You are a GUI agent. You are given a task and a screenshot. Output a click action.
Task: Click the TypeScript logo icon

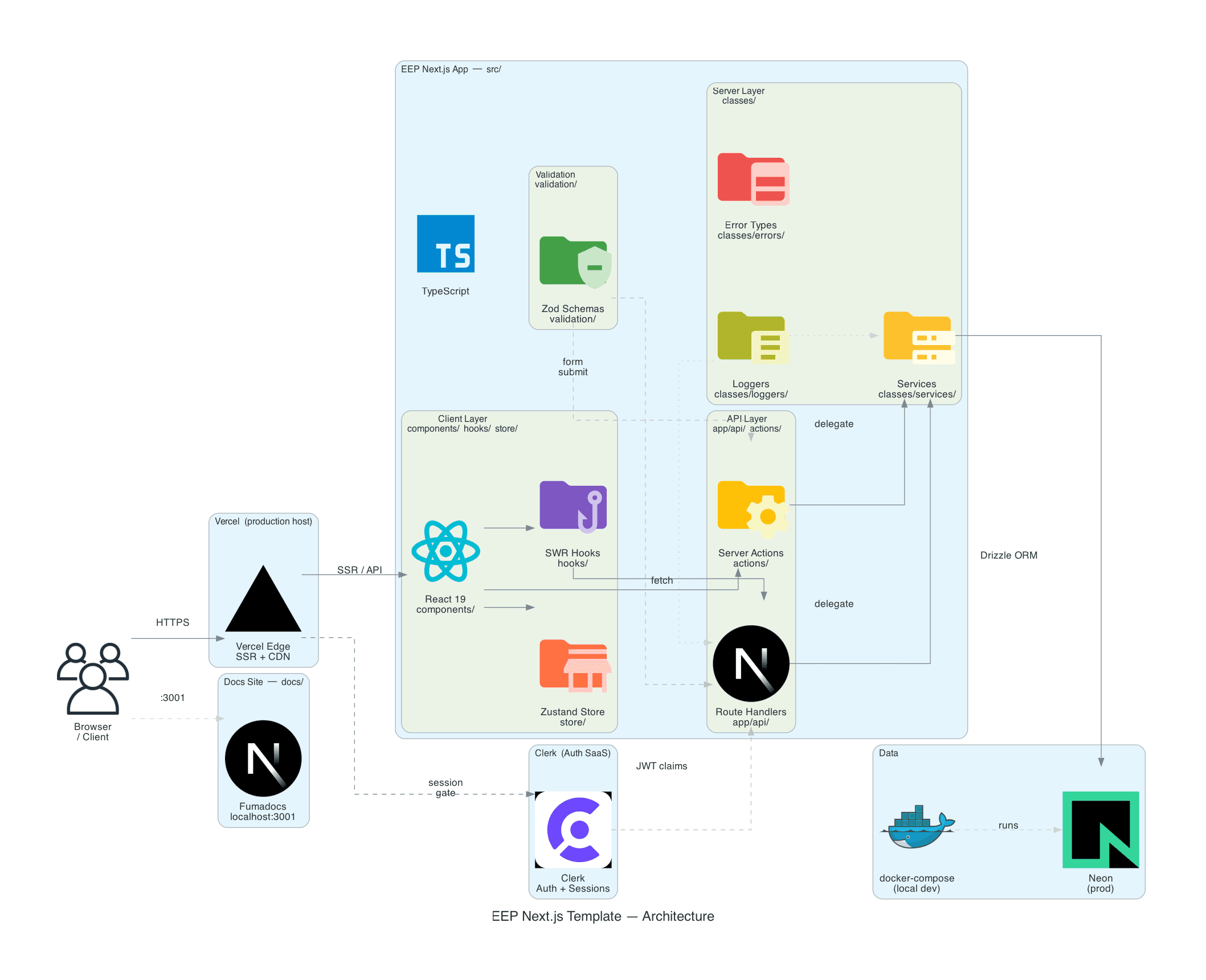[445, 244]
